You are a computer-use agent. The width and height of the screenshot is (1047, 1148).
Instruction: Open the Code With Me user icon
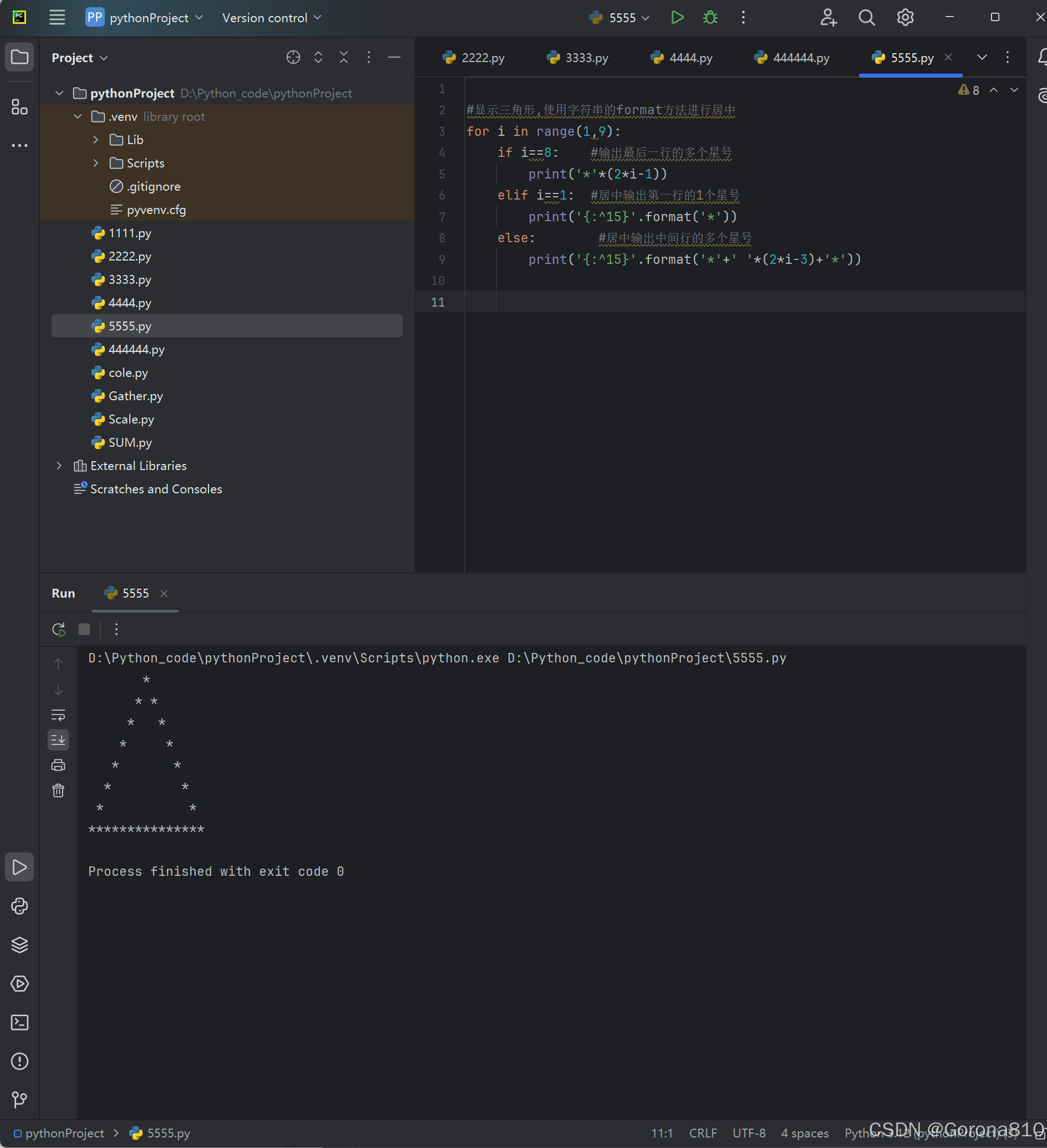(828, 18)
